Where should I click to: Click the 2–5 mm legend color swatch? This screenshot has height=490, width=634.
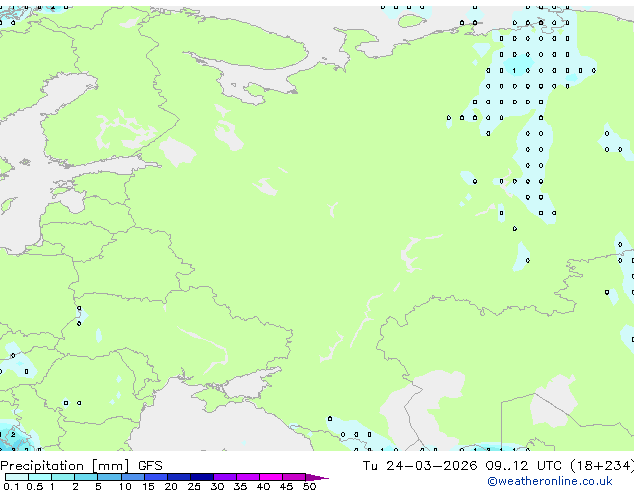coord(86,477)
